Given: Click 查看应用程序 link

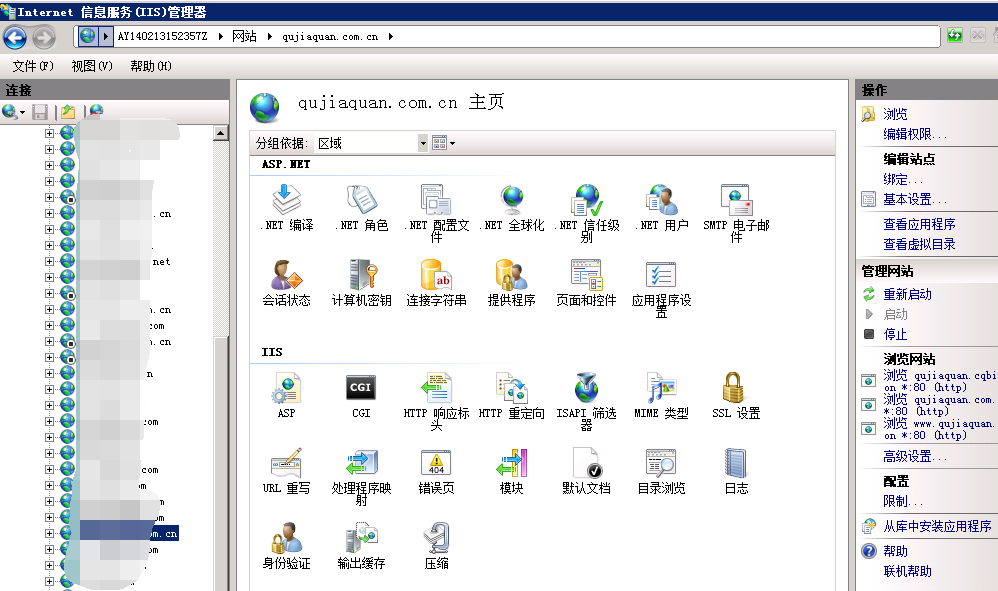Looking at the screenshot, I should 919,225.
